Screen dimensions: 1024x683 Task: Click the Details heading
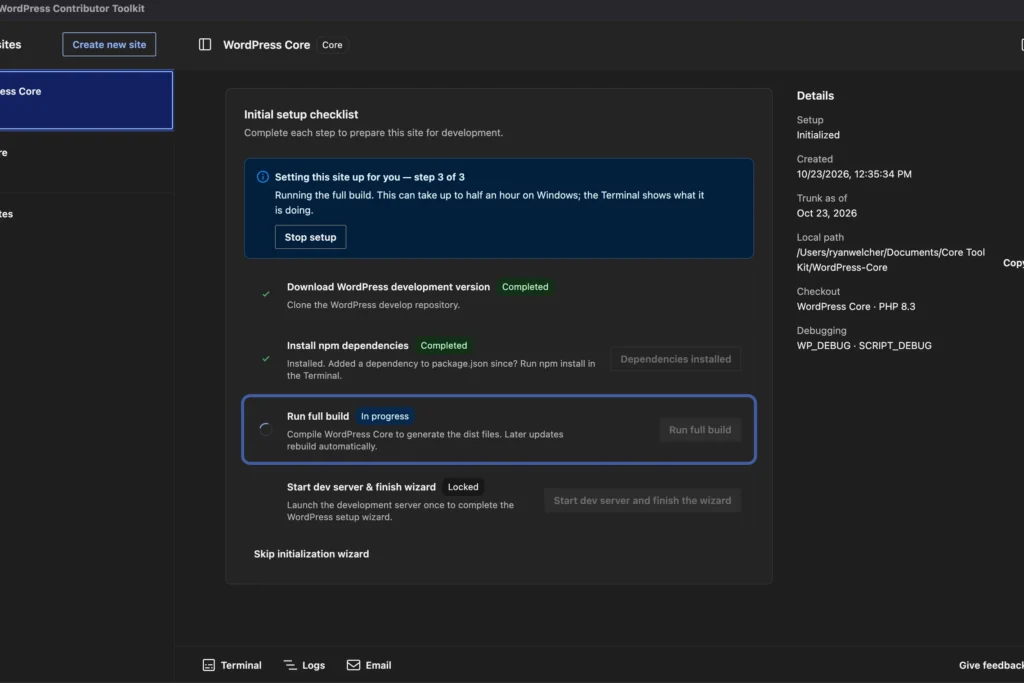click(x=815, y=95)
